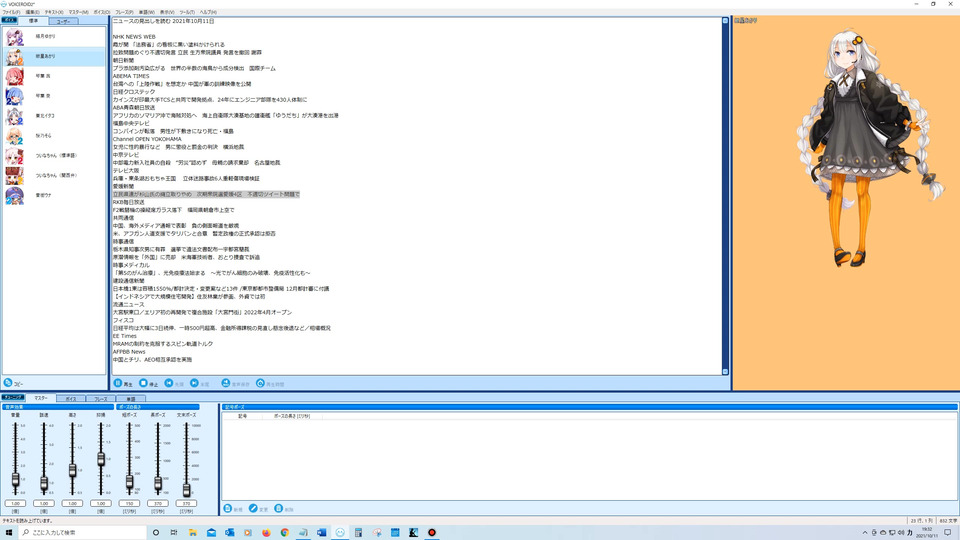Open the ファイル(F) menu
This screenshot has height=540, width=960.
(11, 12)
